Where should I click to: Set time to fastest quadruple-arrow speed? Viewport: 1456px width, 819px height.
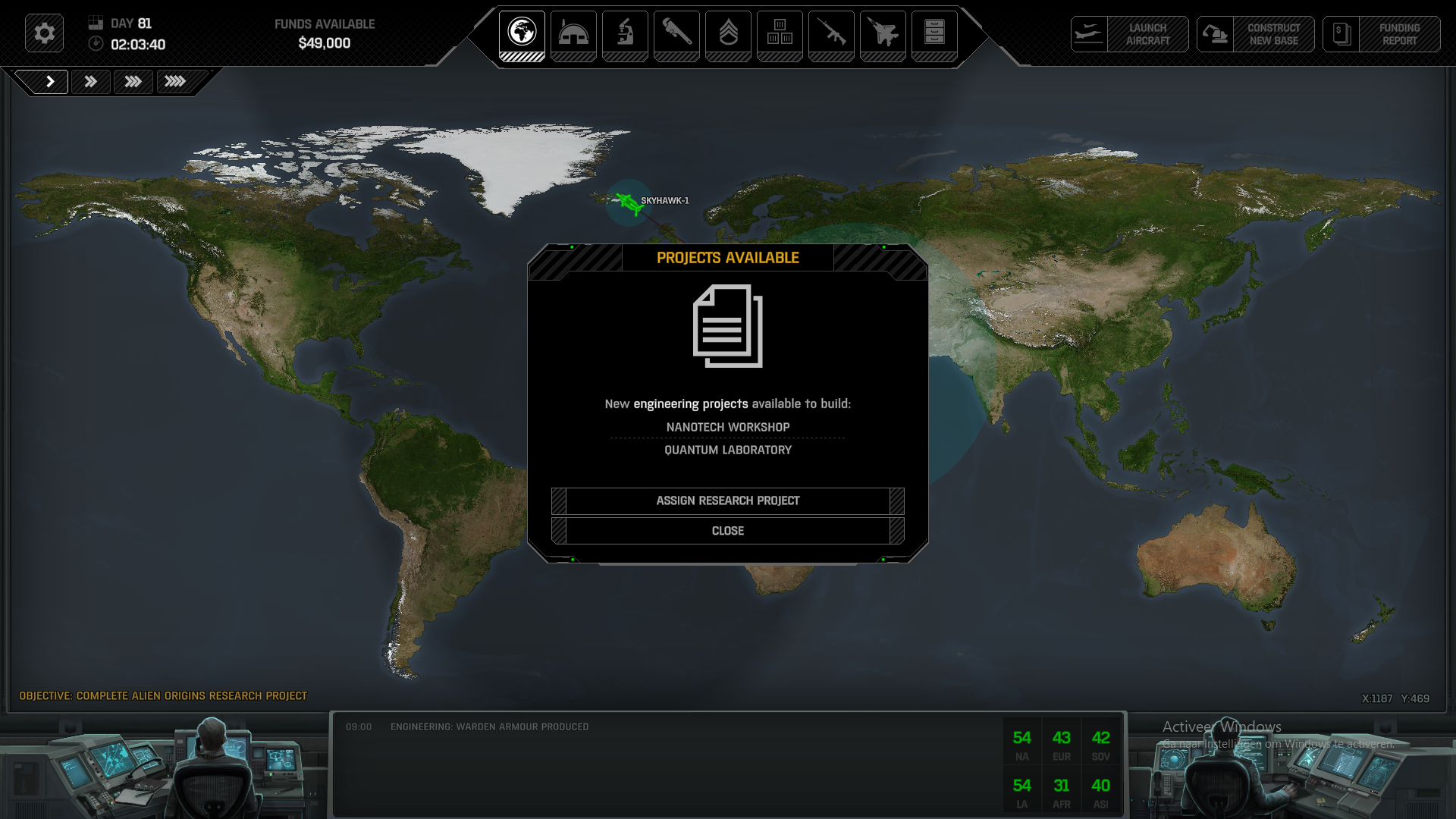[x=176, y=81]
